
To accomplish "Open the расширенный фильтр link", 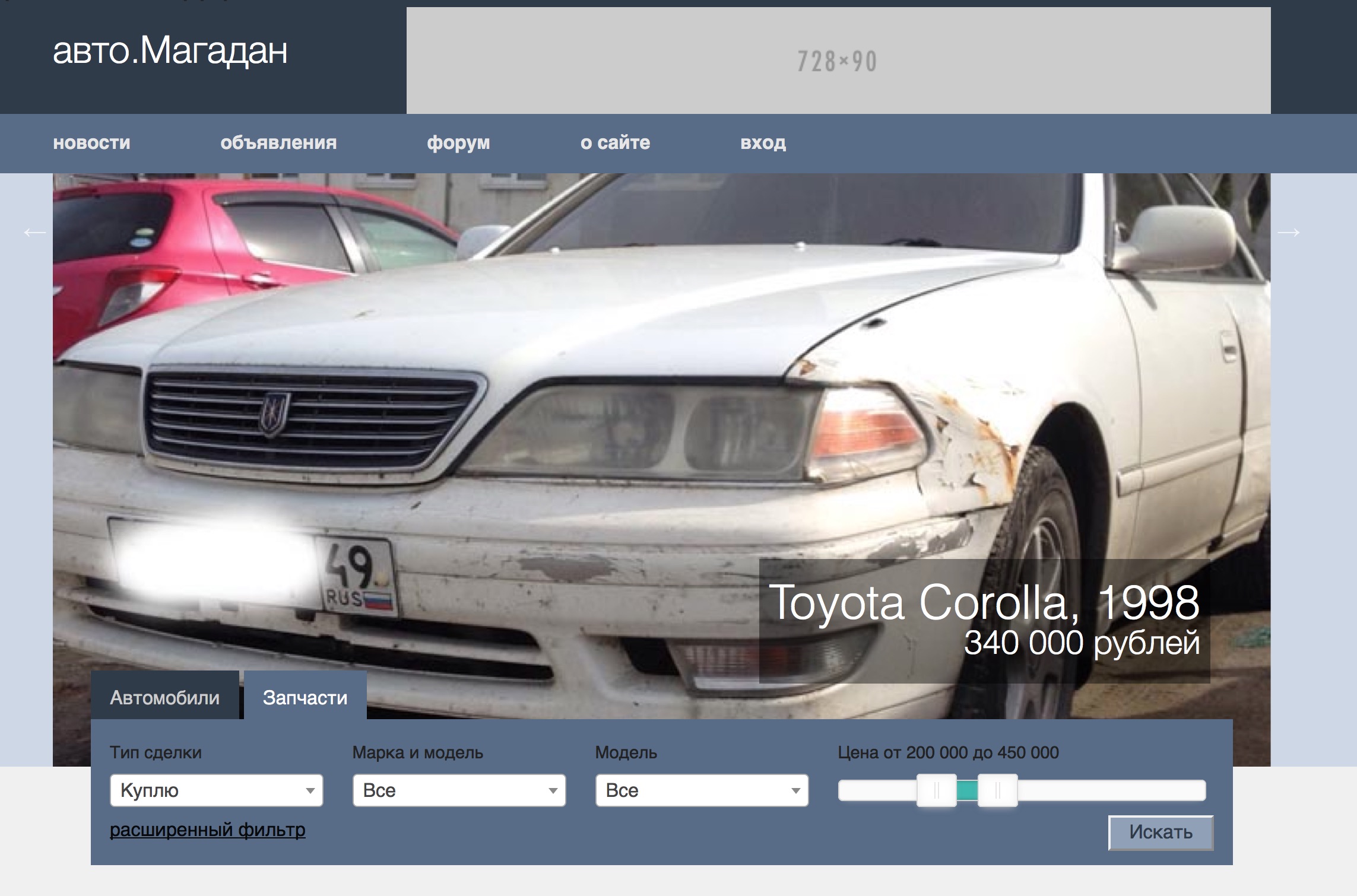I will click(207, 830).
